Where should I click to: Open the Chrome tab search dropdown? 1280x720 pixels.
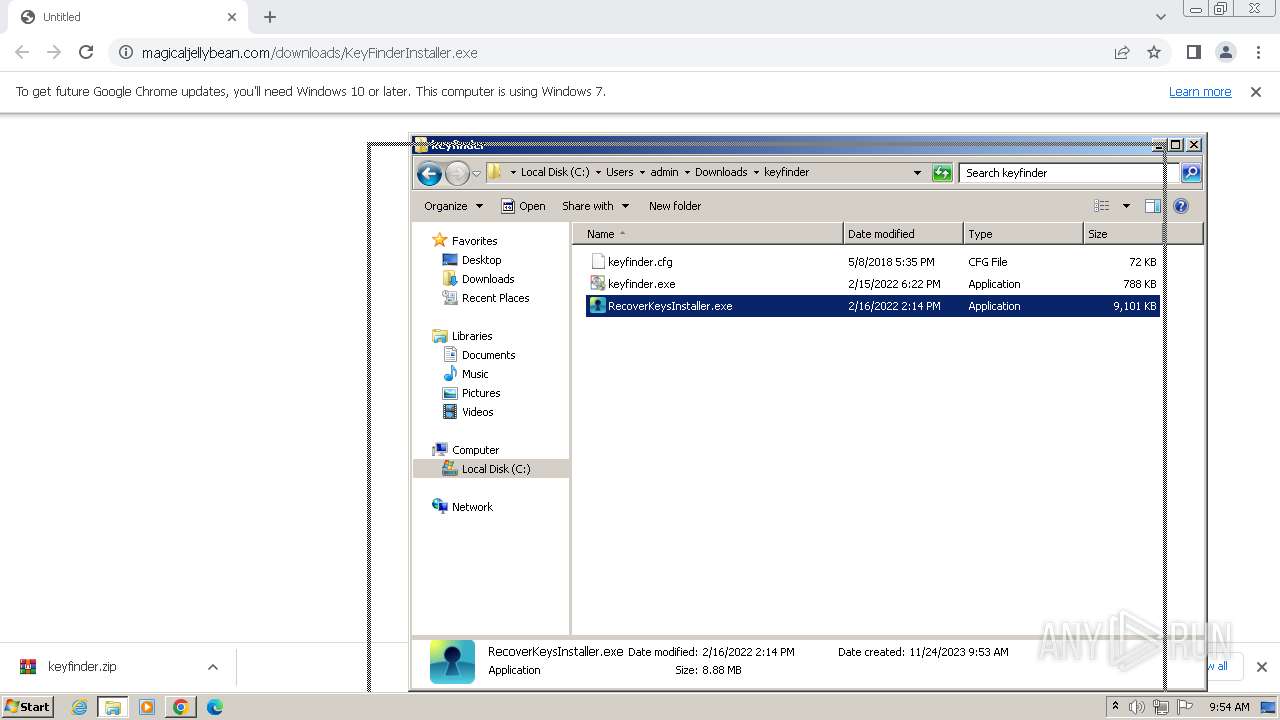point(1160,17)
